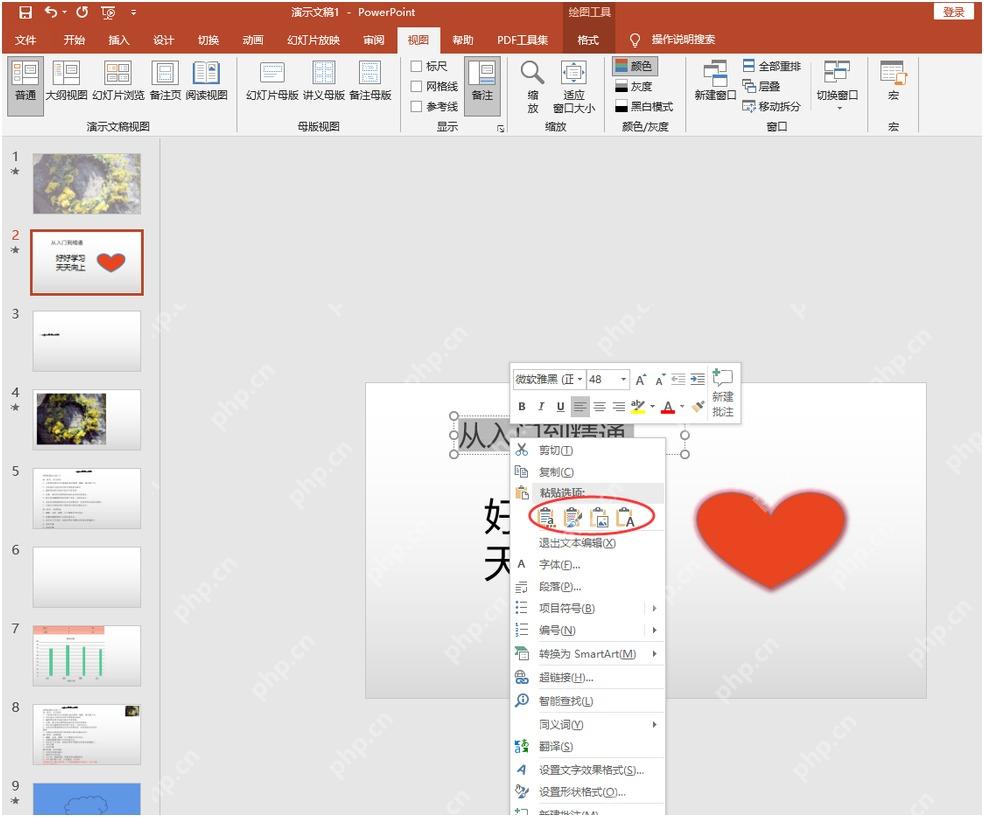984x817 pixels.
Task: Open the Zoom (缩放) dialog
Action: [533, 87]
